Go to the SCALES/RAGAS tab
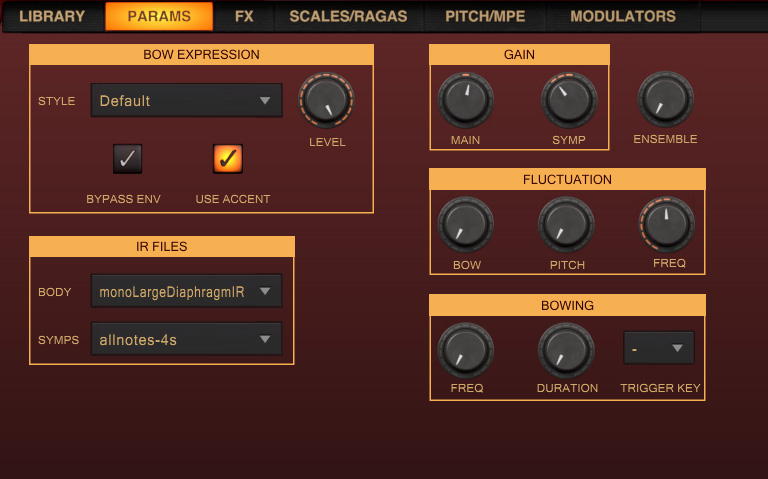Image resolution: width=768 pixels, height=479 pixels. pos(348,16)
